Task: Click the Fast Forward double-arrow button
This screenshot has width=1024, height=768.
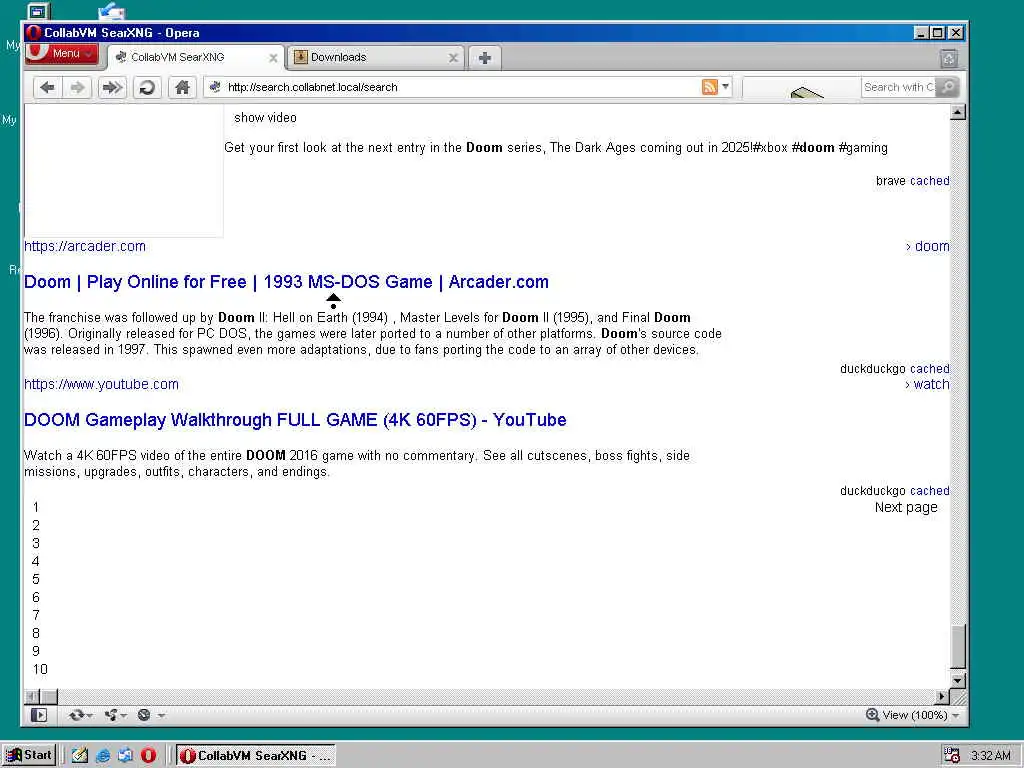Action: click(112, 87)
